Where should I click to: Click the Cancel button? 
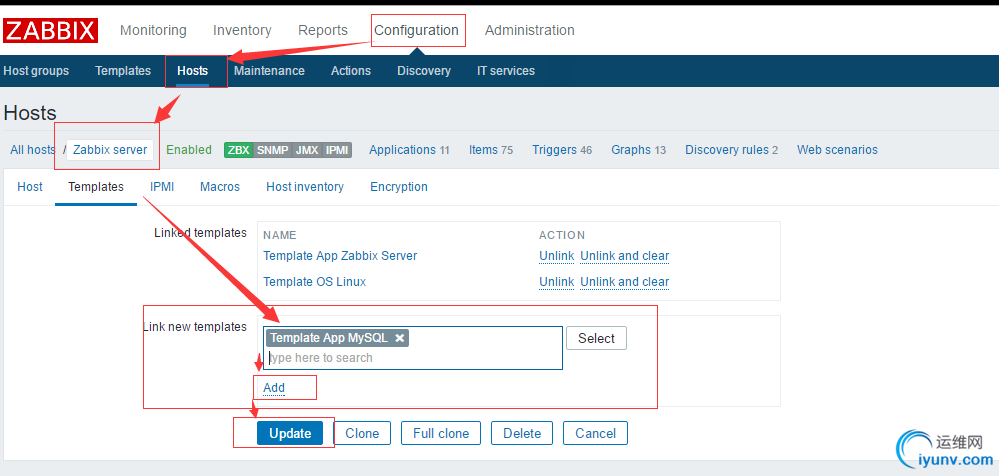[595, 433]
